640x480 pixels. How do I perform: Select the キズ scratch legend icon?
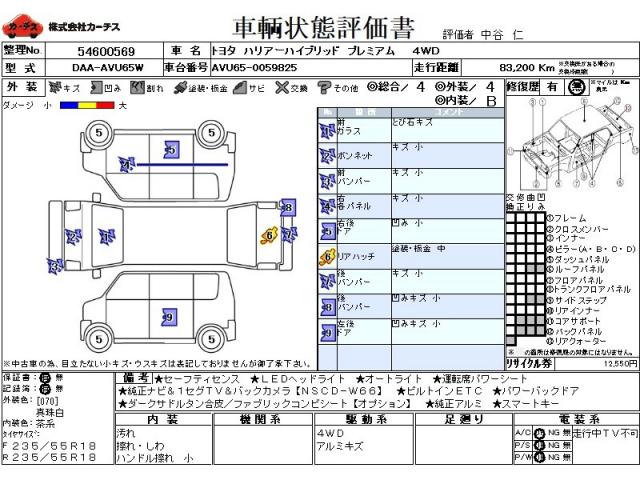tap(55, 87)
